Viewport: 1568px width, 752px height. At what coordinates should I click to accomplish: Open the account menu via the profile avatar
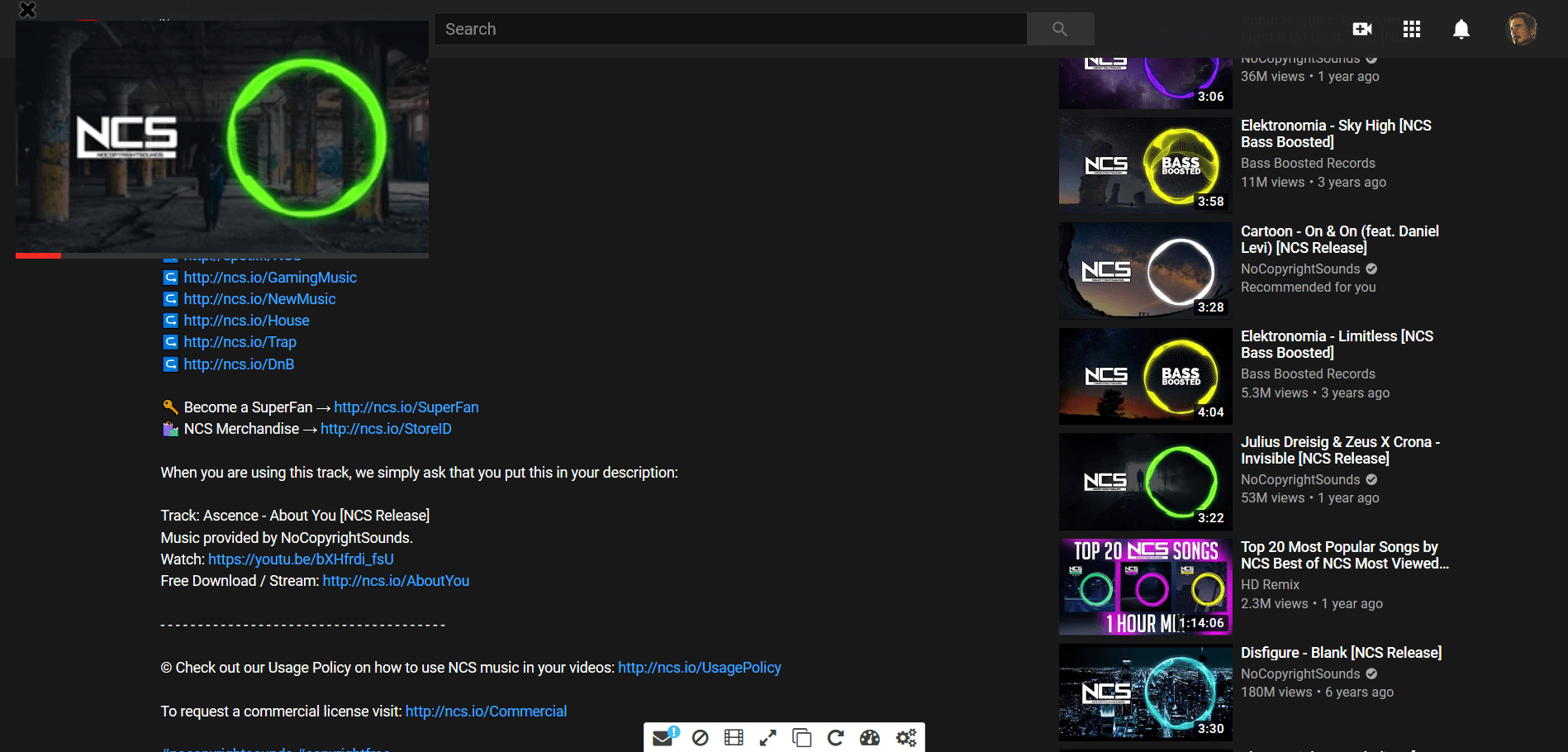click(1523, 28)
